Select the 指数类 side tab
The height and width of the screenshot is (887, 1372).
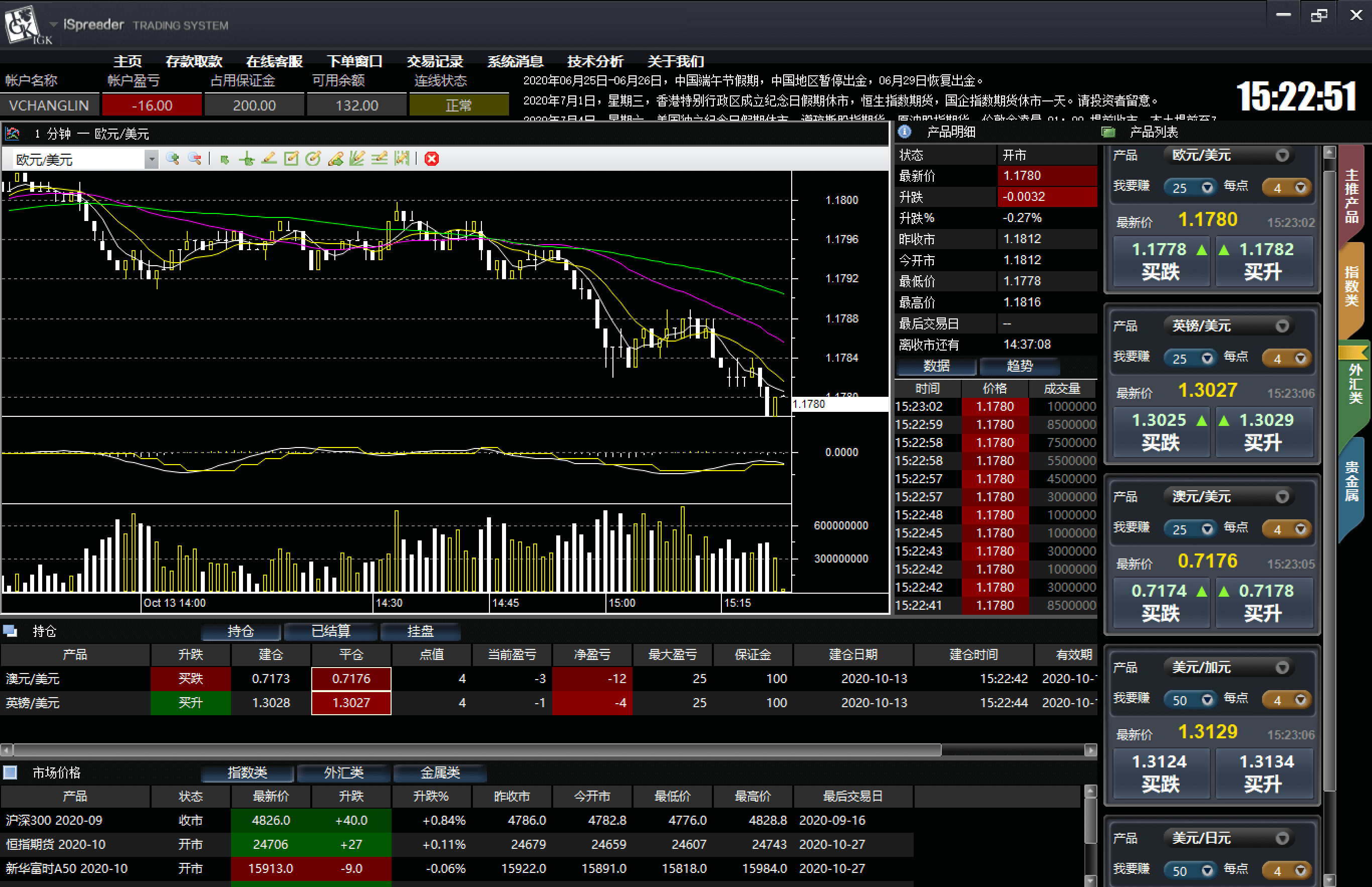pyautogui.click(x=1351, y=287)
